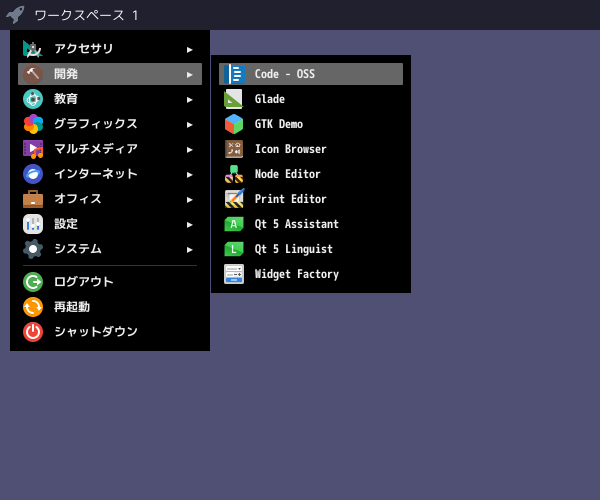Click the Qt 5 Assistant icon

point(234,224)
